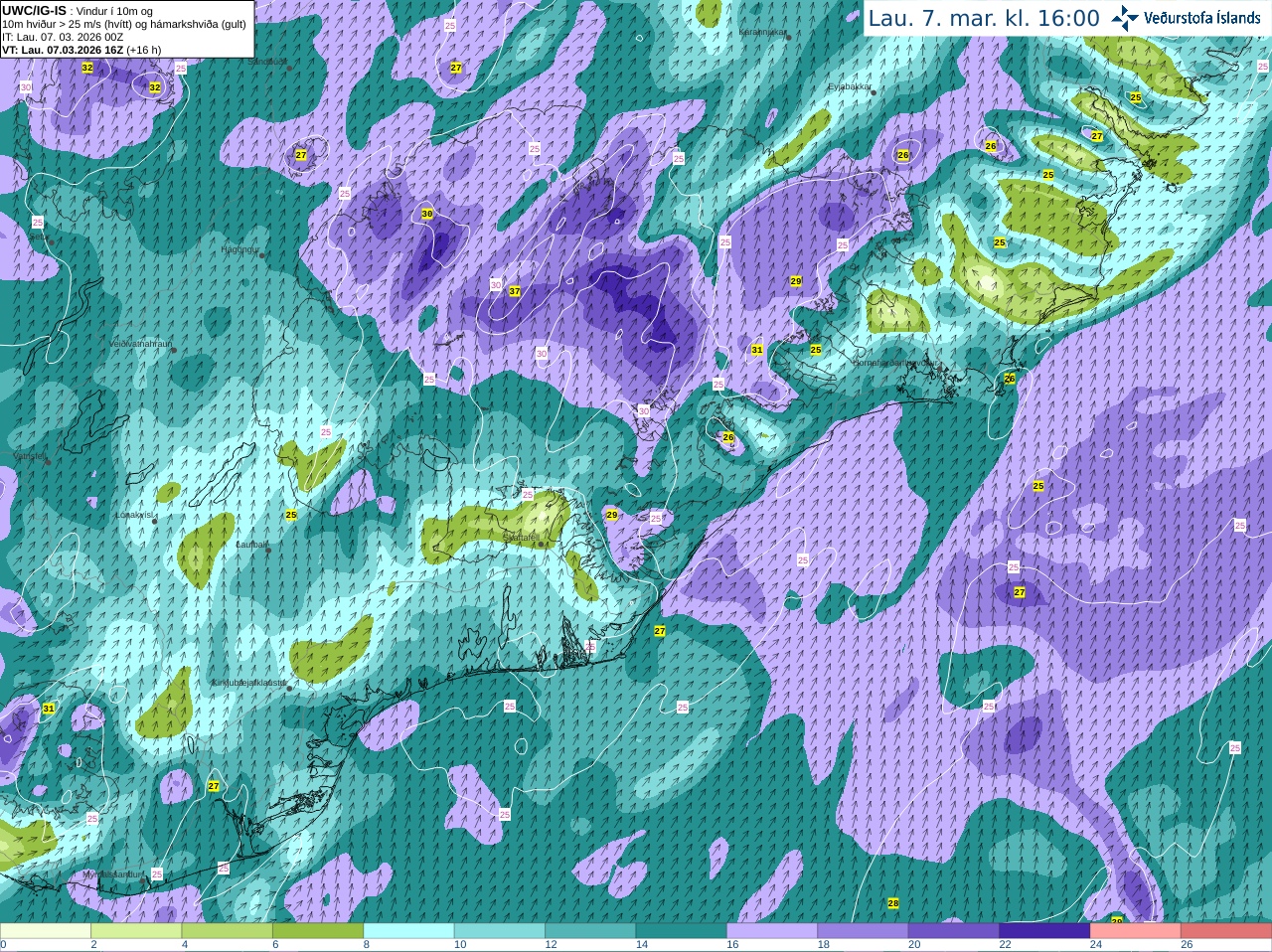Select the 'Lau. 7. mar. kl. 16:00' timestamp
The width and height of the screenshot is (1272, 952).
click(x=984, y=18)
